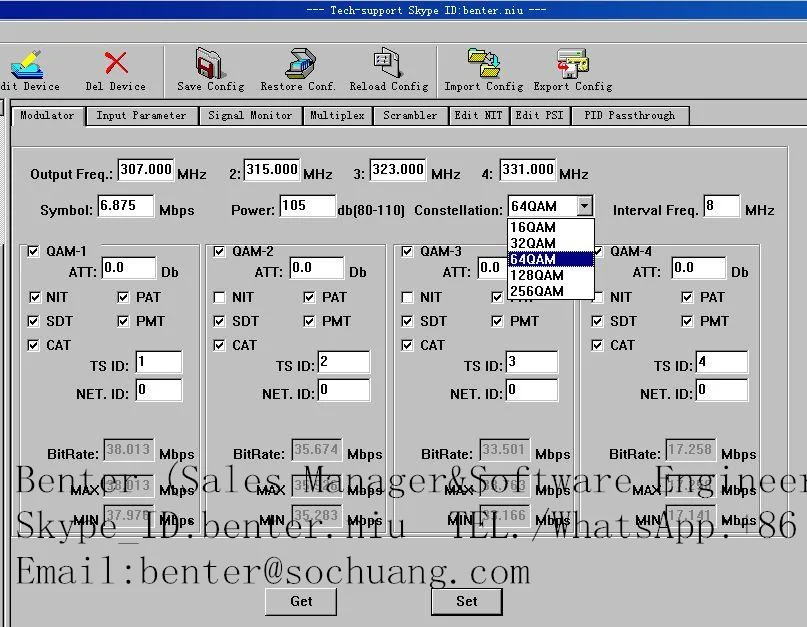Viewport: 807px width, 627px height.
Task: Toggle CAT checkbox in QAM-4 group
Action: point(597,345)
